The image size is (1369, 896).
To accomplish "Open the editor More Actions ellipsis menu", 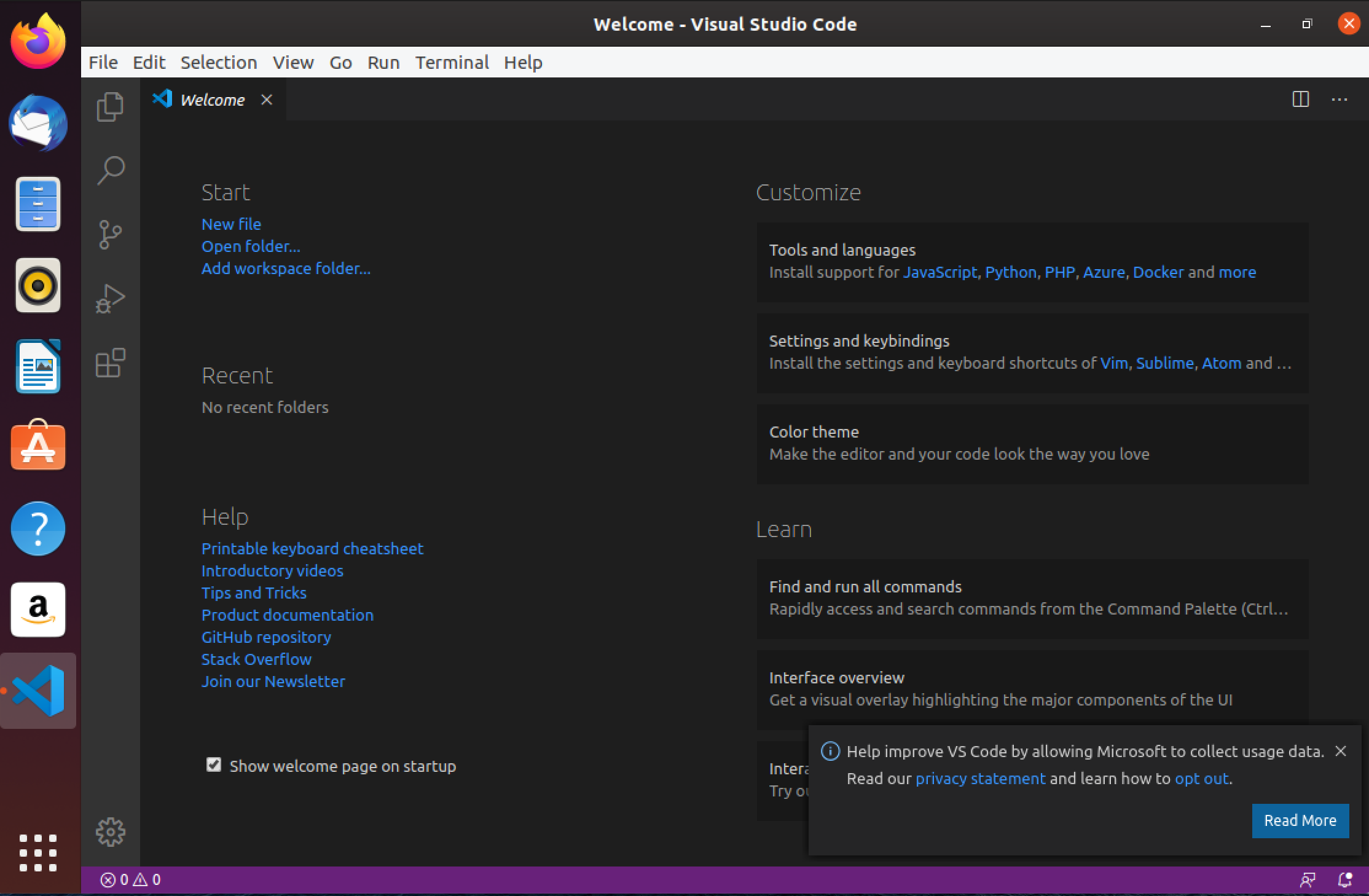I will (1340, 100).
